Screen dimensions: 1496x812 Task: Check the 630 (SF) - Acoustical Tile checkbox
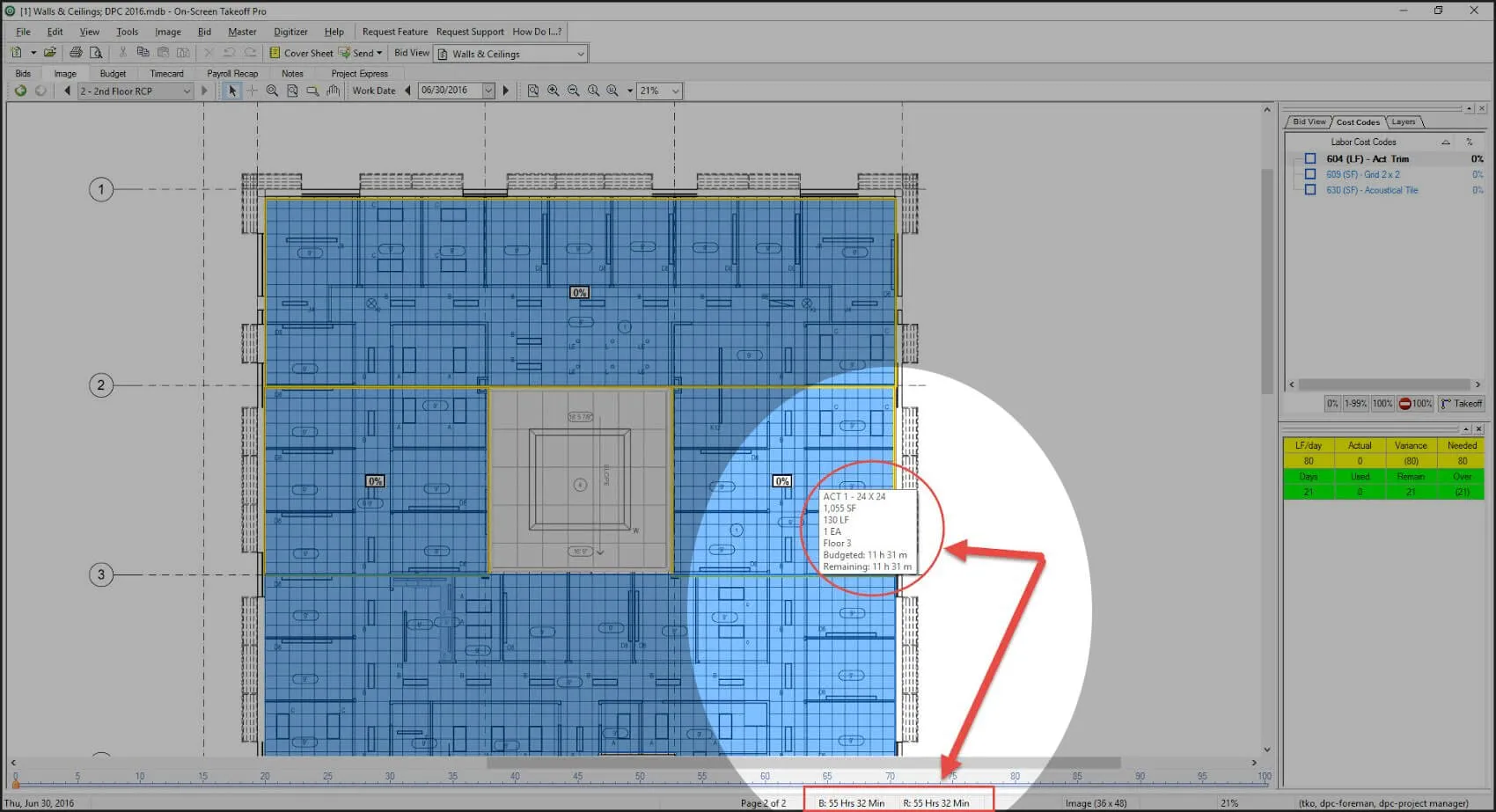click(1310, 190)
